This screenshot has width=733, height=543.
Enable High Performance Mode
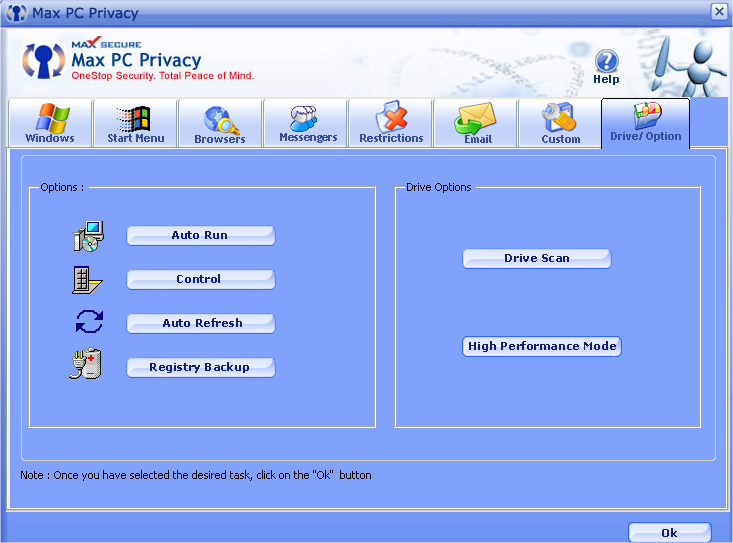tap(542, 346)
